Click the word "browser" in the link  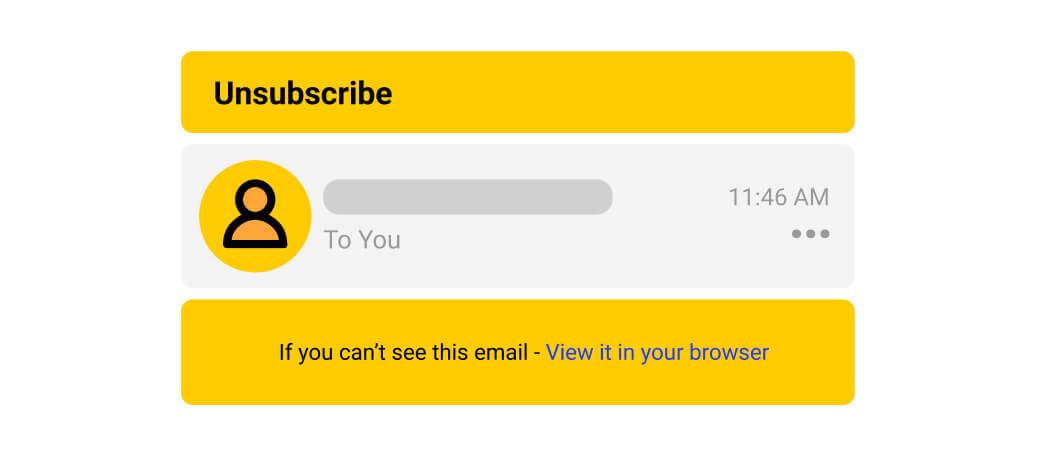pos(729,352)
